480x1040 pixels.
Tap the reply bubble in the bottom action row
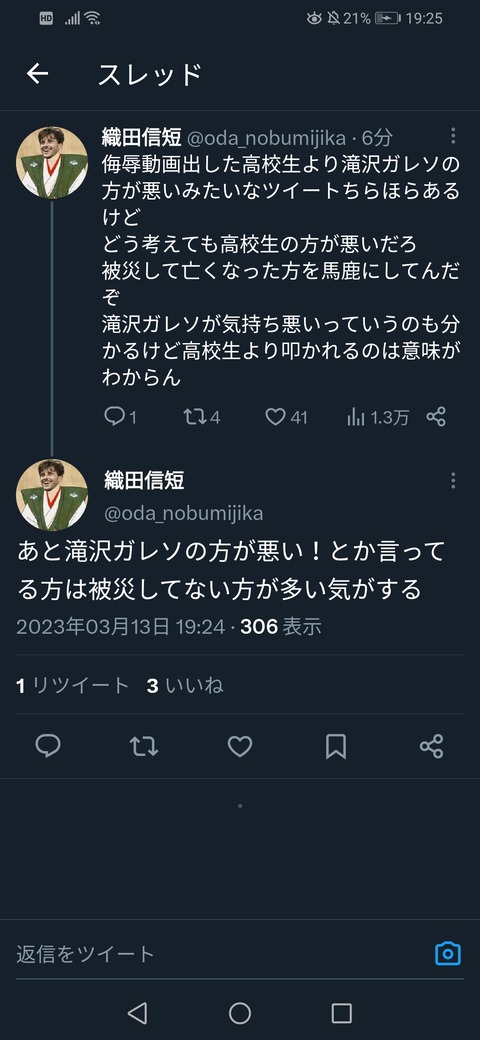click(x=48, y=746)
